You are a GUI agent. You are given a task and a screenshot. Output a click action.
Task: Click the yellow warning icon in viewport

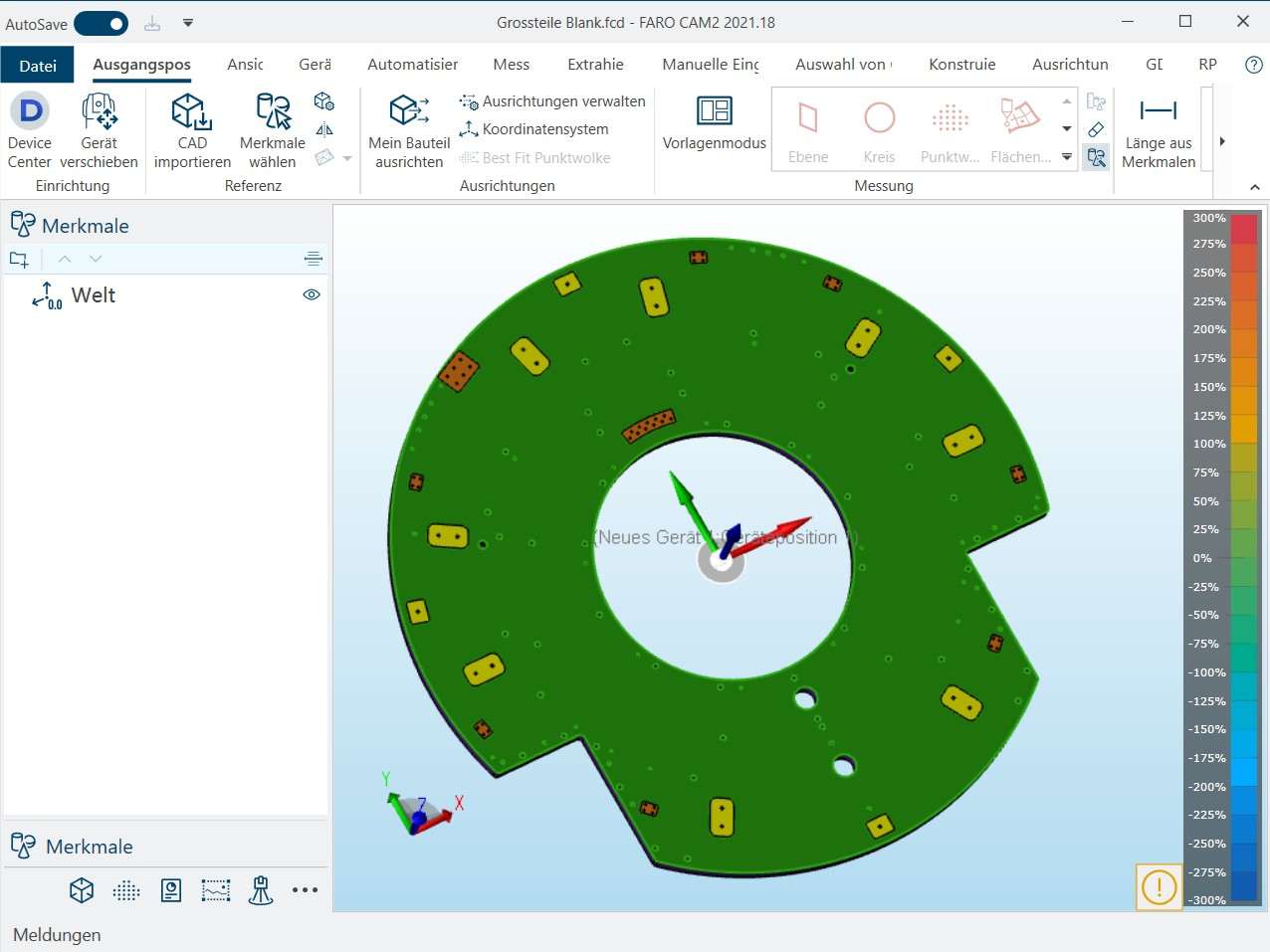(x=1159, y=886)
